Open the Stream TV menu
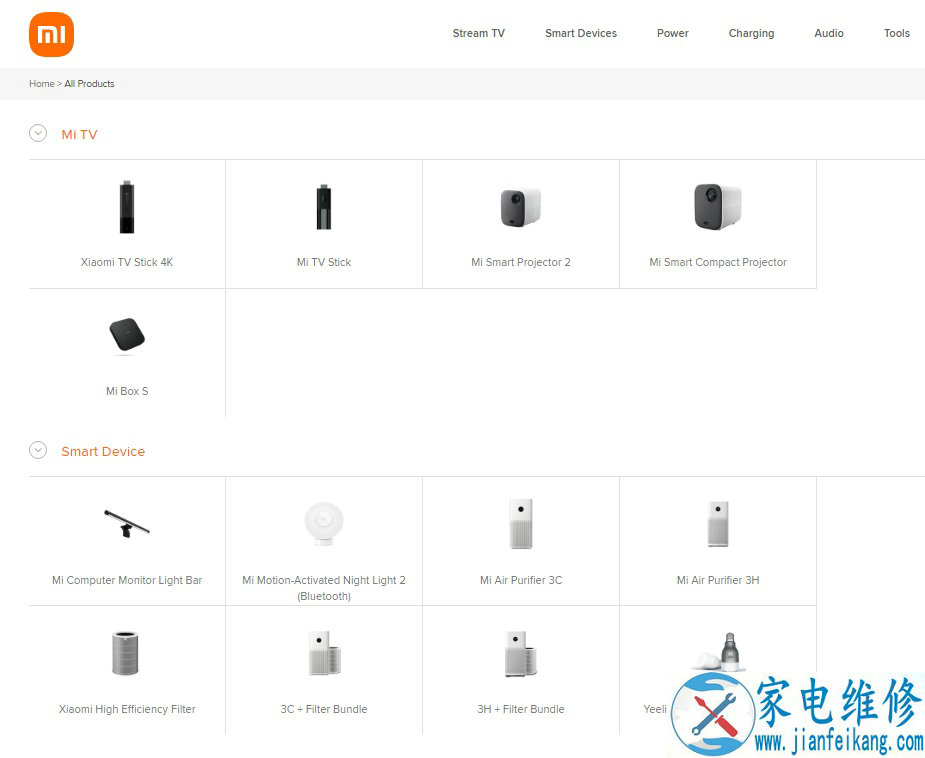Image resolution: width=925 pixels, height=758 pixels. (x=478, y=34)
